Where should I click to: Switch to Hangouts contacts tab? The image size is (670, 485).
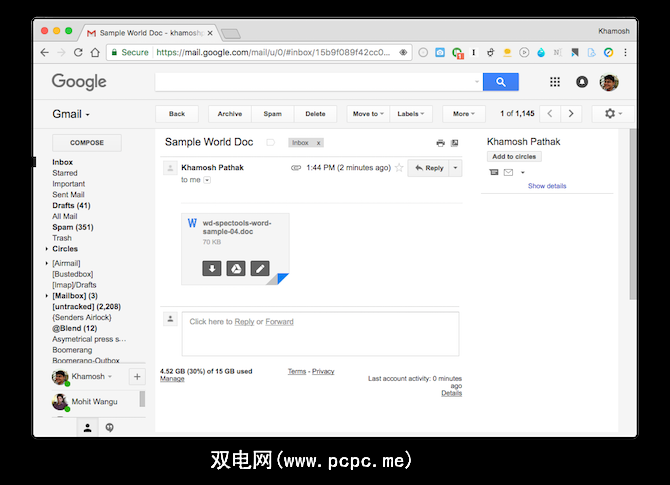(x=88, y=427)
